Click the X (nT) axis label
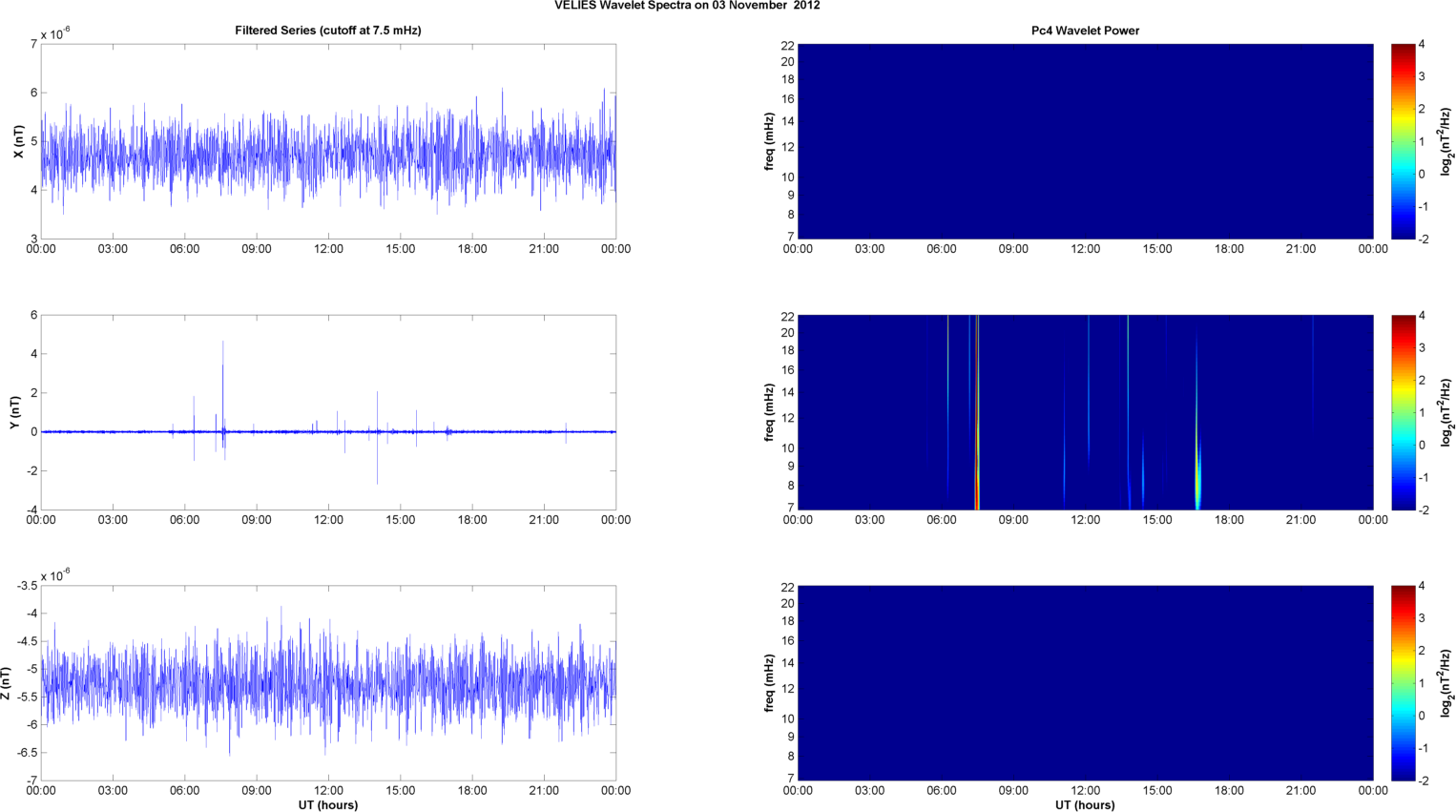 (18, 141)
